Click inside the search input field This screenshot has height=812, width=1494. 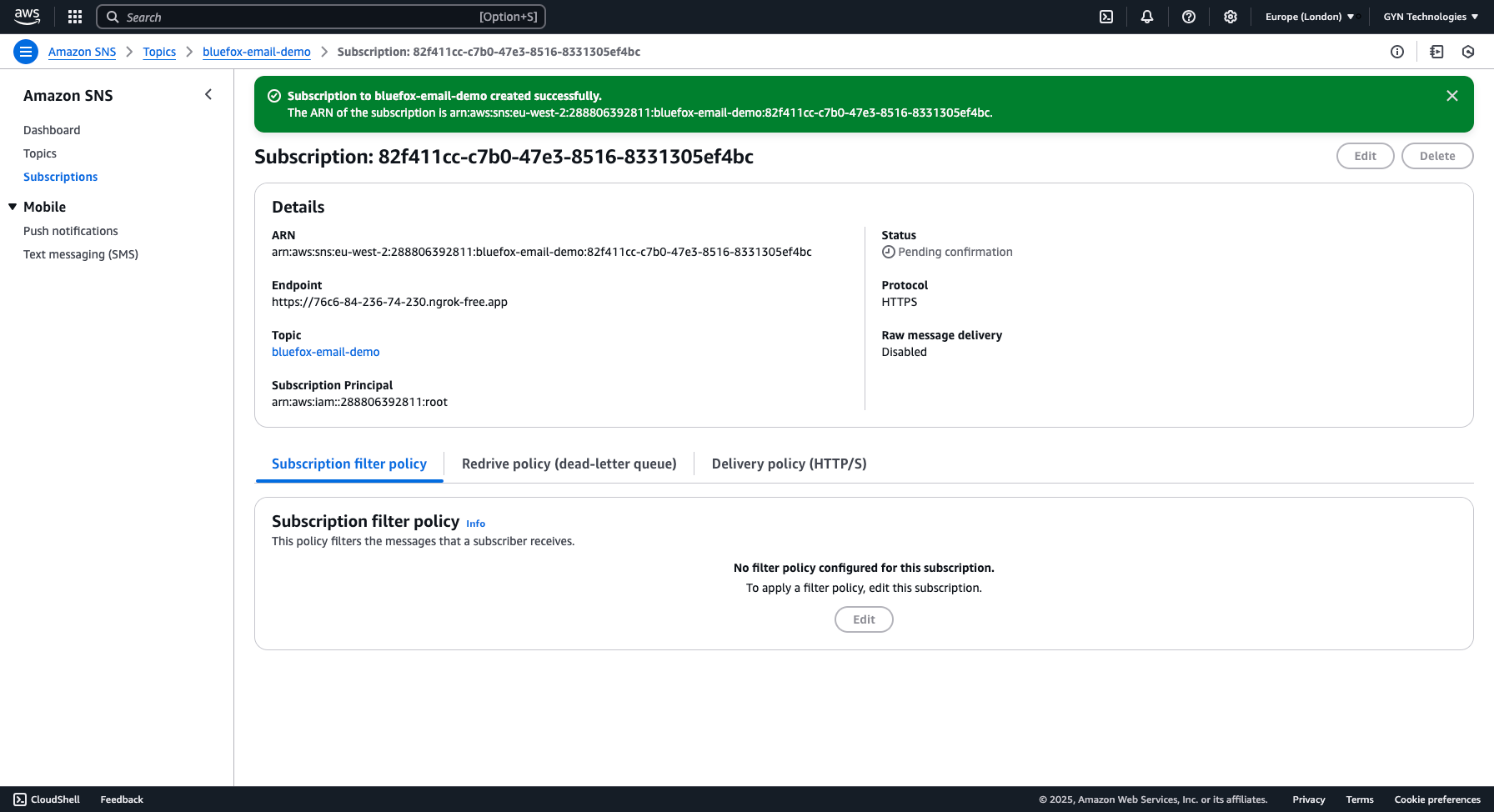(321, 17)
